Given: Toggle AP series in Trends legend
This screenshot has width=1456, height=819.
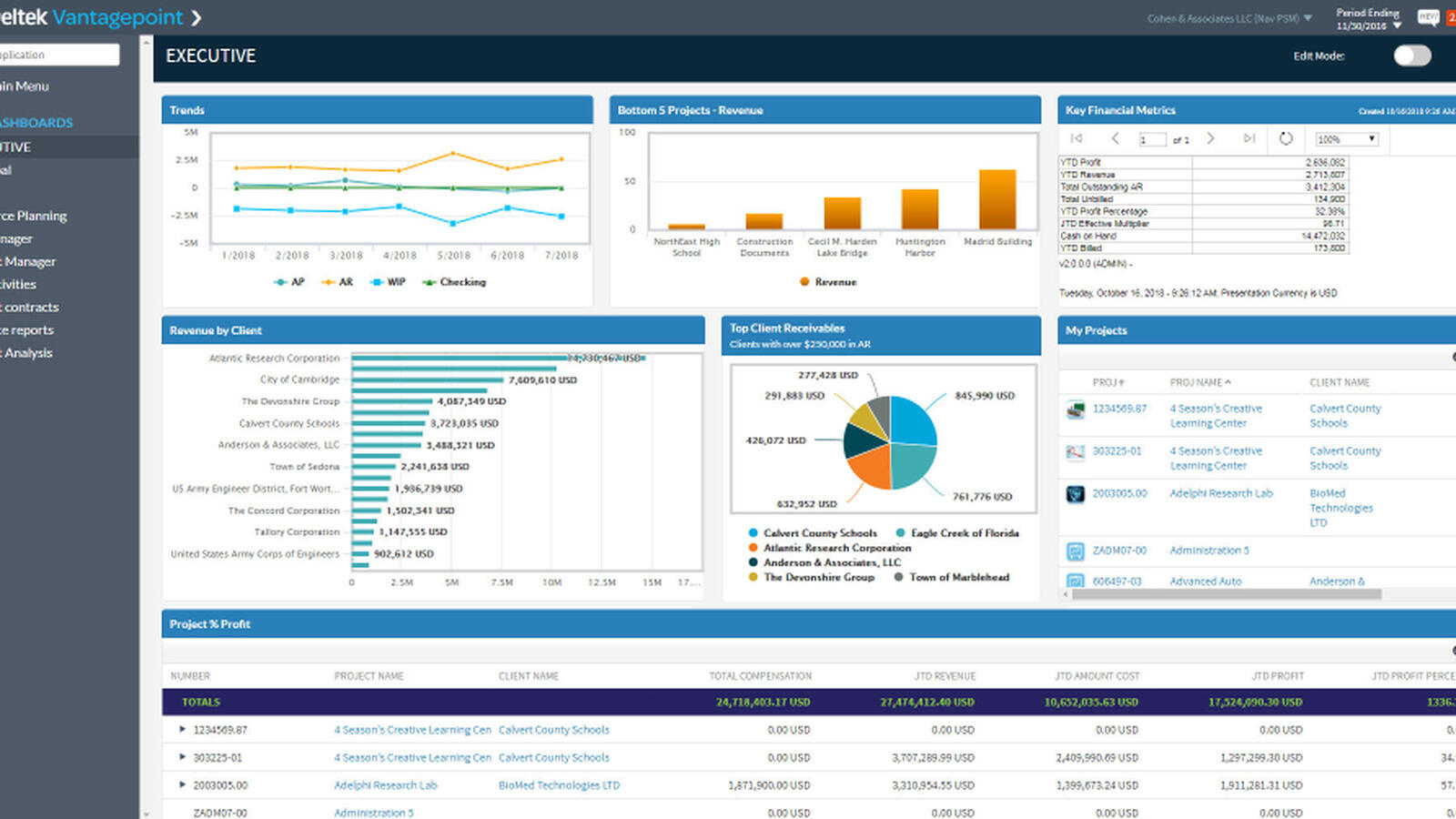Looking at the screenshot, I should click(289, 282).
